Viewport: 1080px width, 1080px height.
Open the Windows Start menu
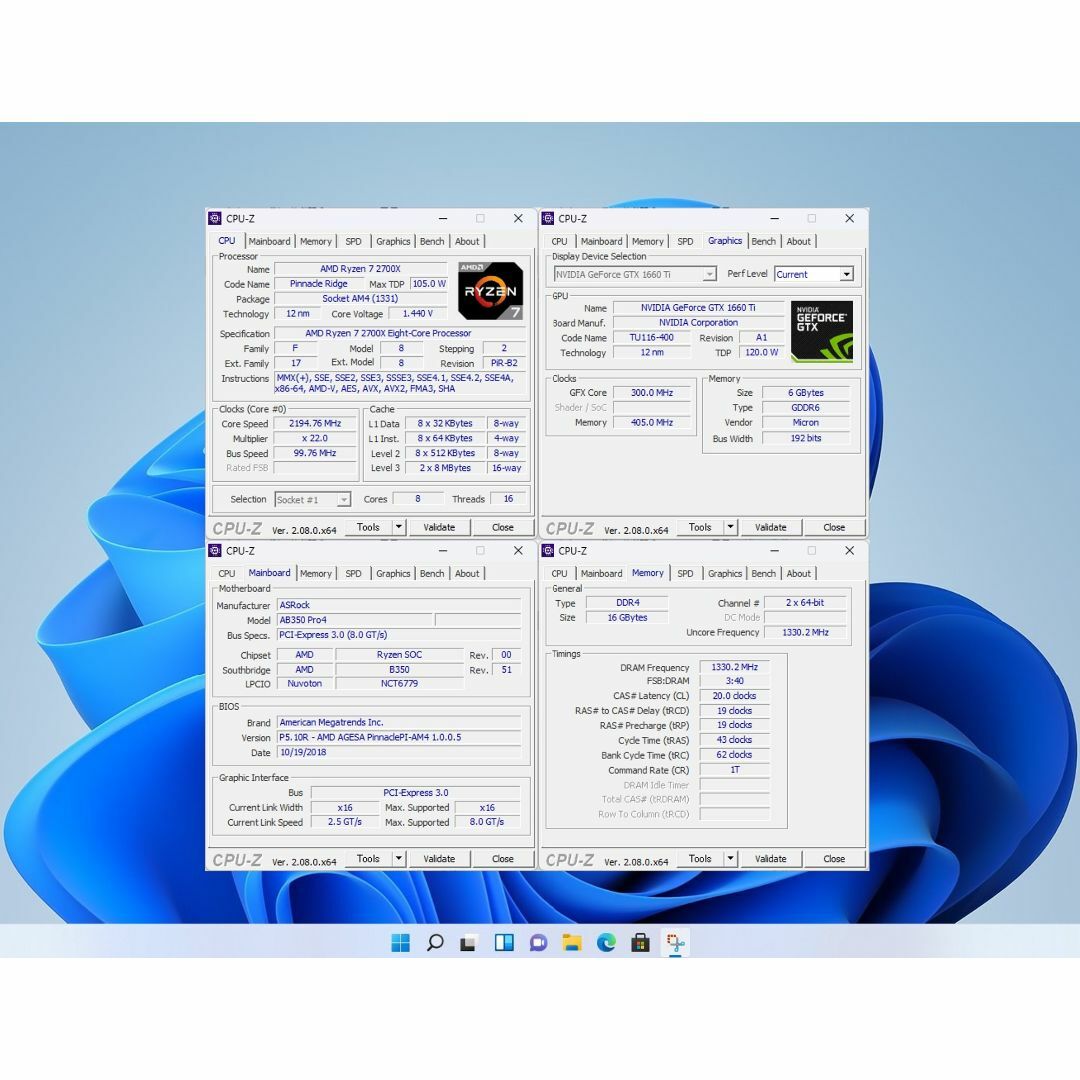tap(400, 942)
